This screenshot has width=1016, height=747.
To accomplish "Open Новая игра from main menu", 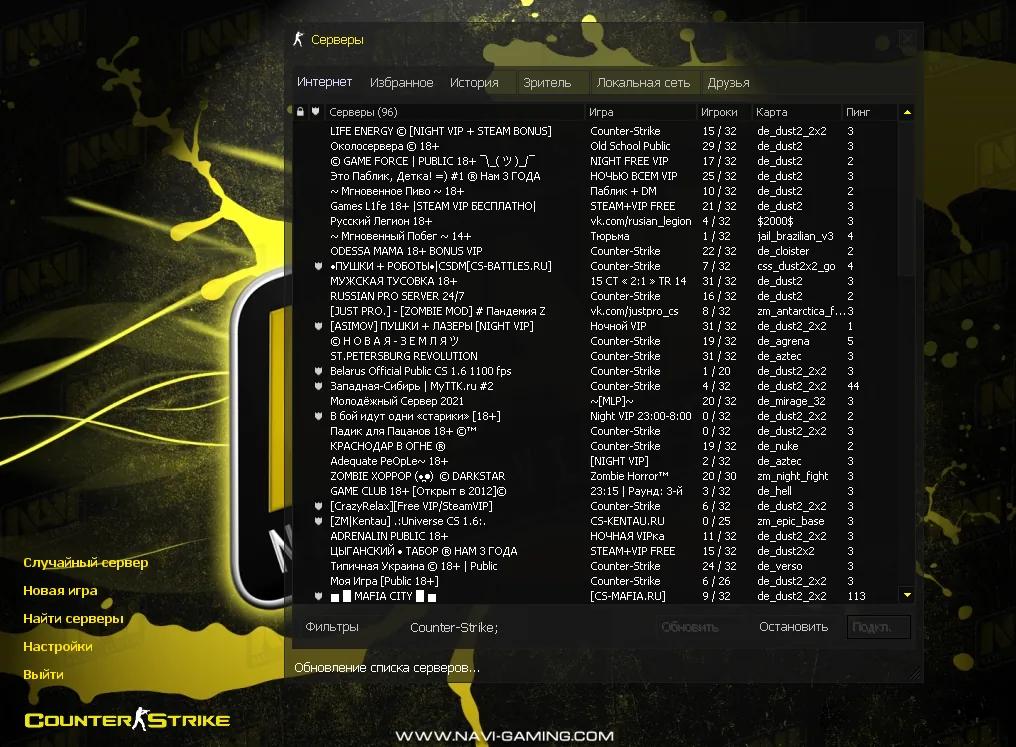I will [60, 590].
